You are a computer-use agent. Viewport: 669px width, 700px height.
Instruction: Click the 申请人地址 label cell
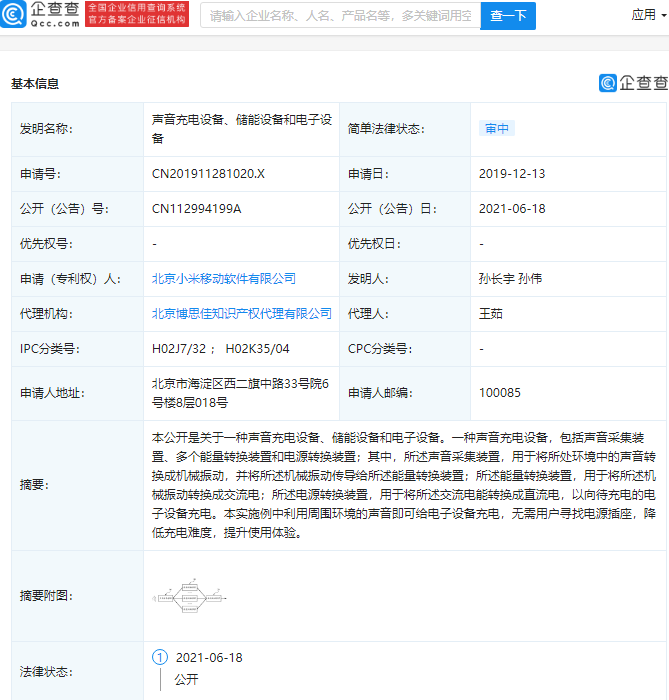(77, 393)
